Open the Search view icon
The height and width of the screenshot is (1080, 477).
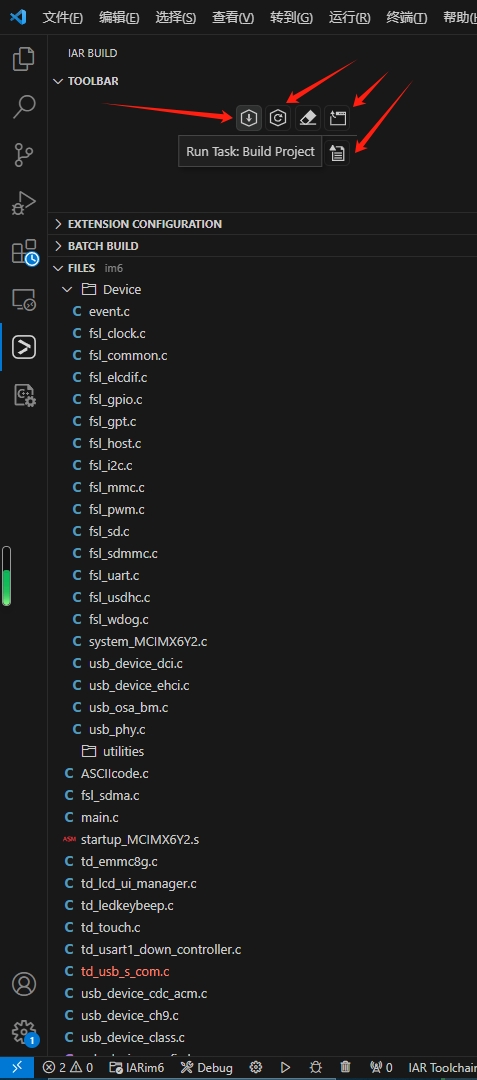pos(24,107)
